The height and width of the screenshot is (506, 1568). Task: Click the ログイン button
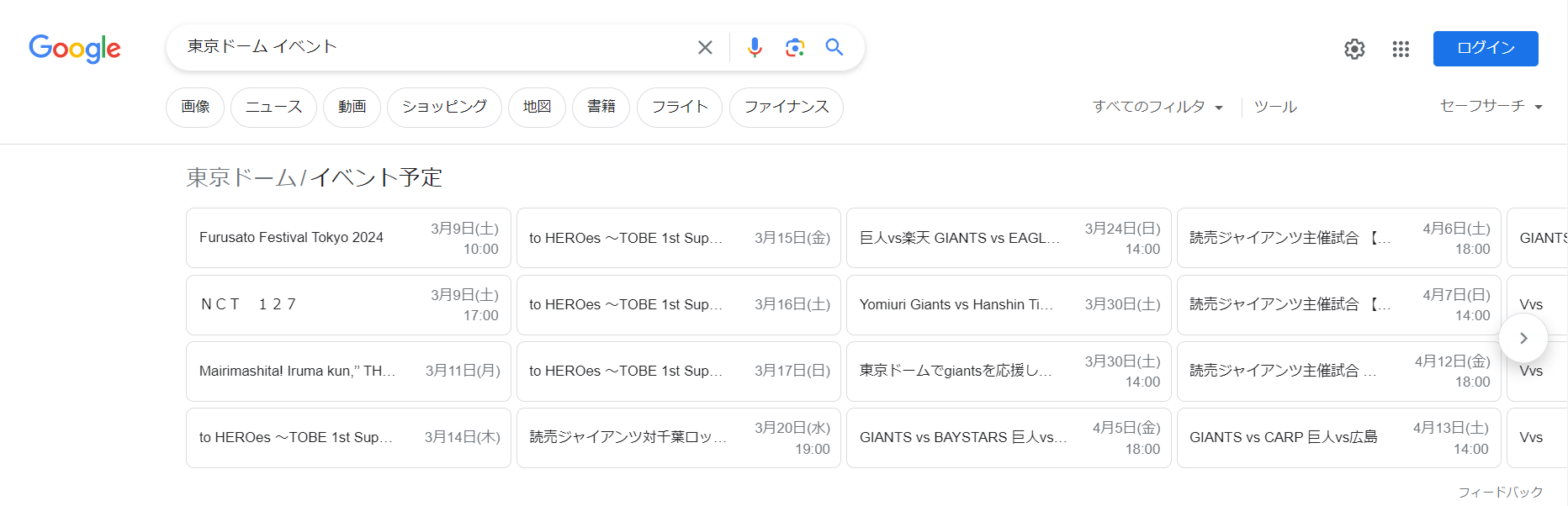(x=1486, y=48)
